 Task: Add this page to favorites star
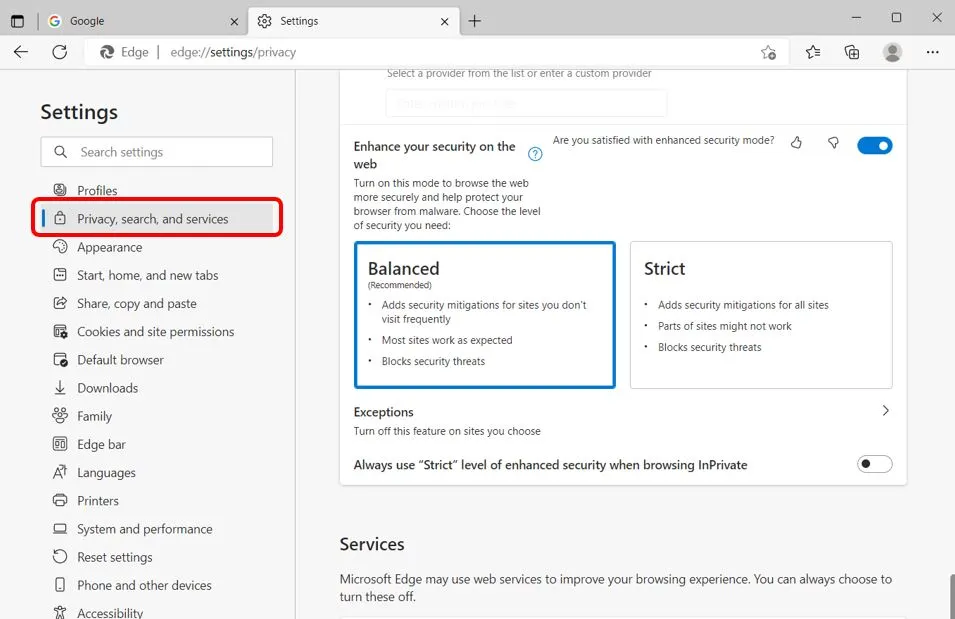[768, 52]
